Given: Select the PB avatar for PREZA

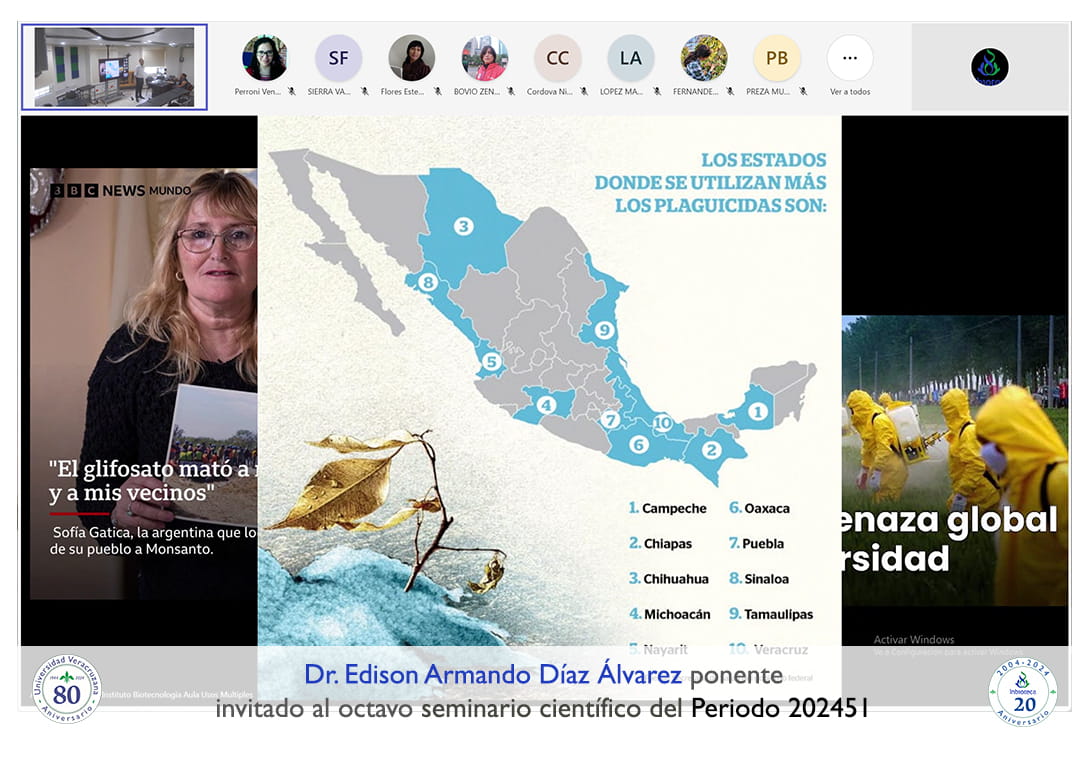Looking at the screenshot, I should pos(776,58).
